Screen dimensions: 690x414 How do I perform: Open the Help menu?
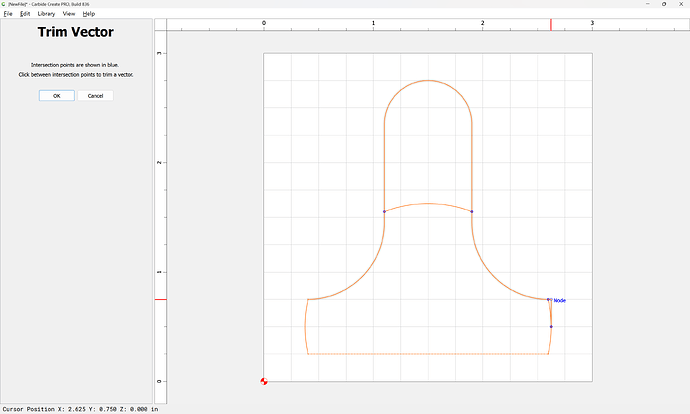(89, 14)
